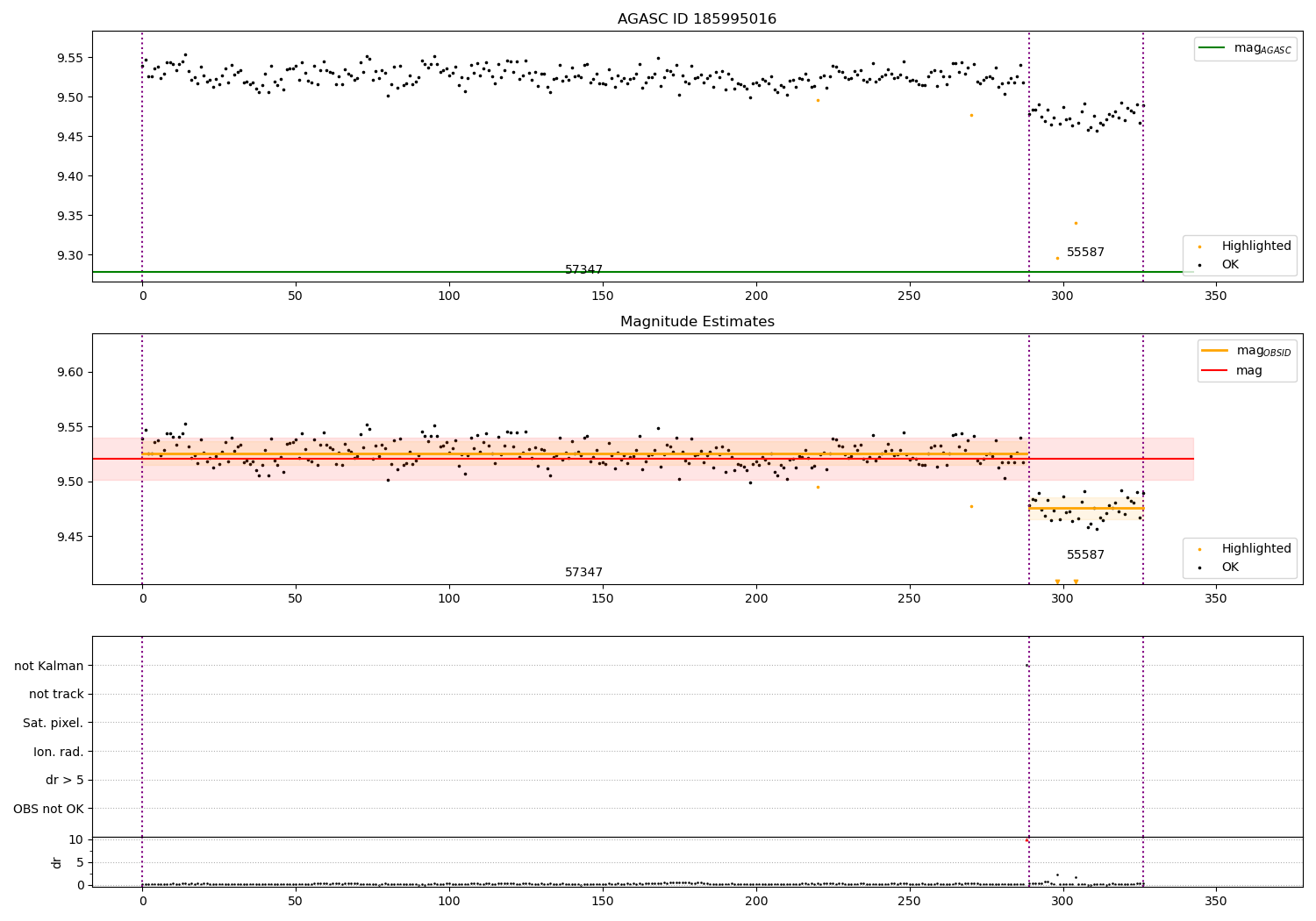Click the 9.30 tick on top plot

70,255
